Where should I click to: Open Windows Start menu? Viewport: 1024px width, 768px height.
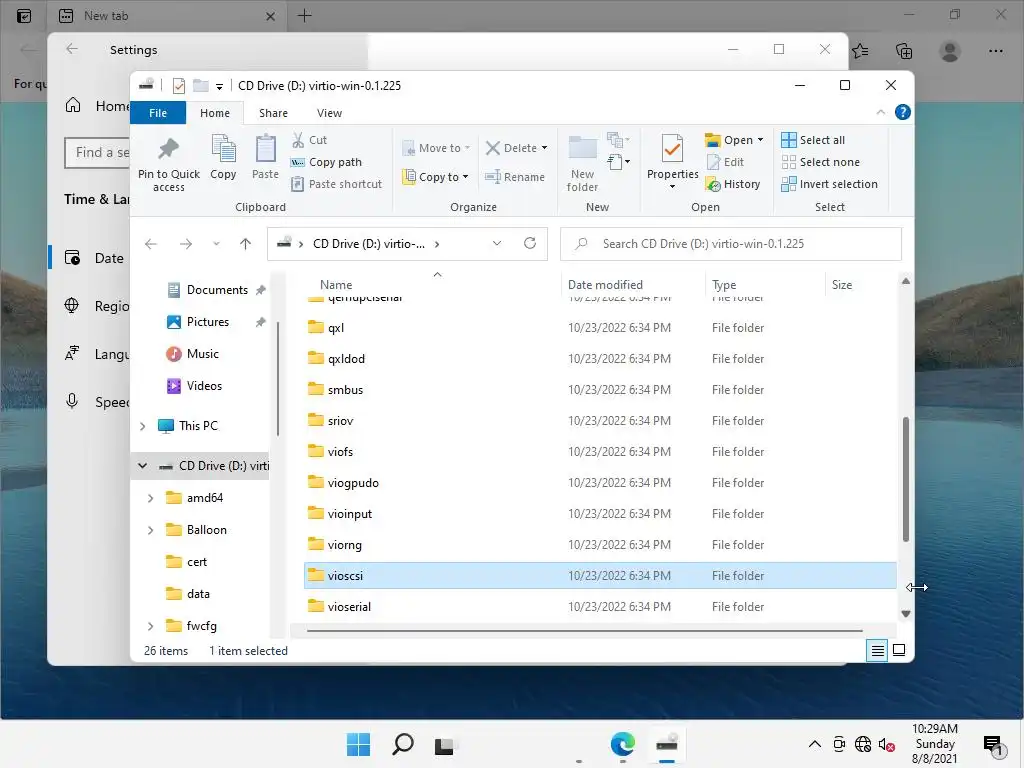[x=358, y=744]
